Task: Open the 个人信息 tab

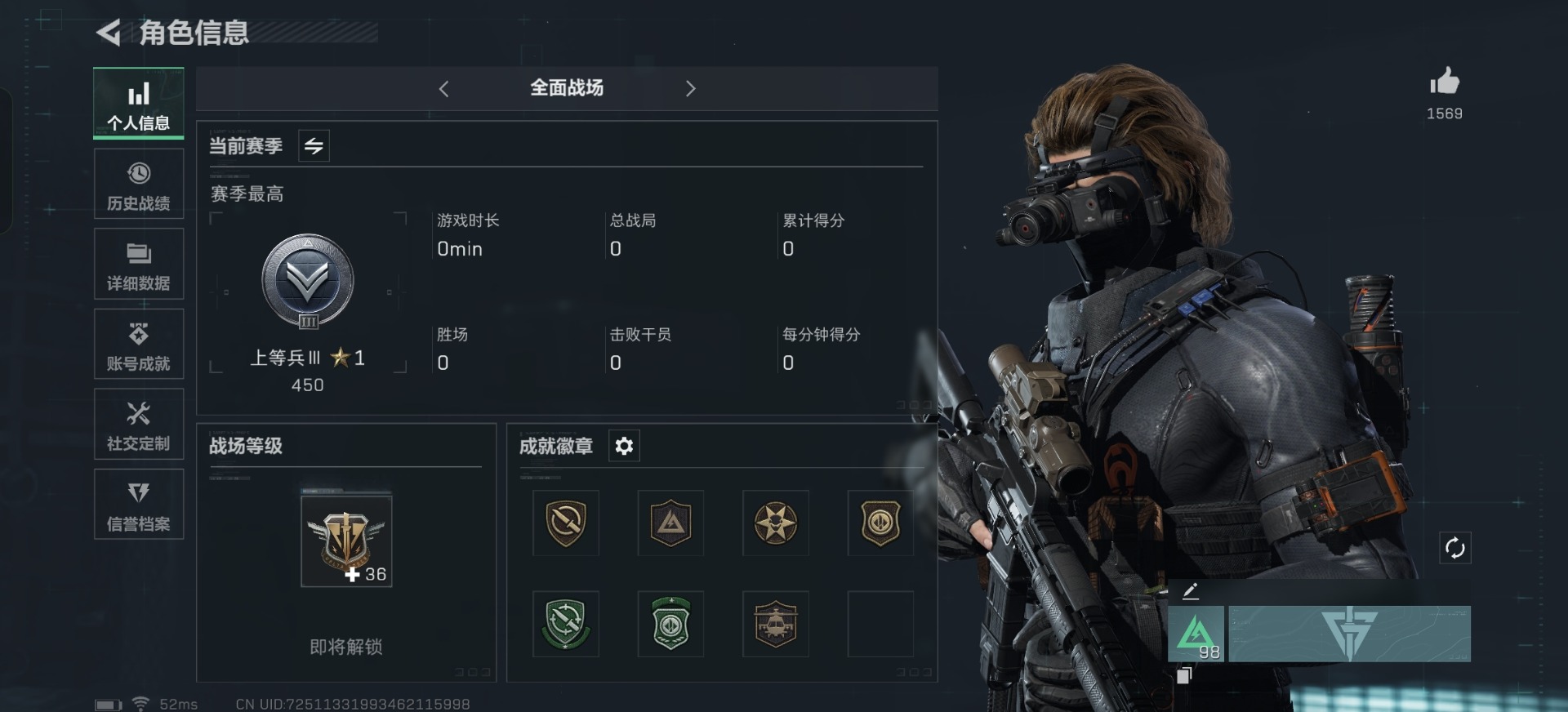Action: coord(139,104)
